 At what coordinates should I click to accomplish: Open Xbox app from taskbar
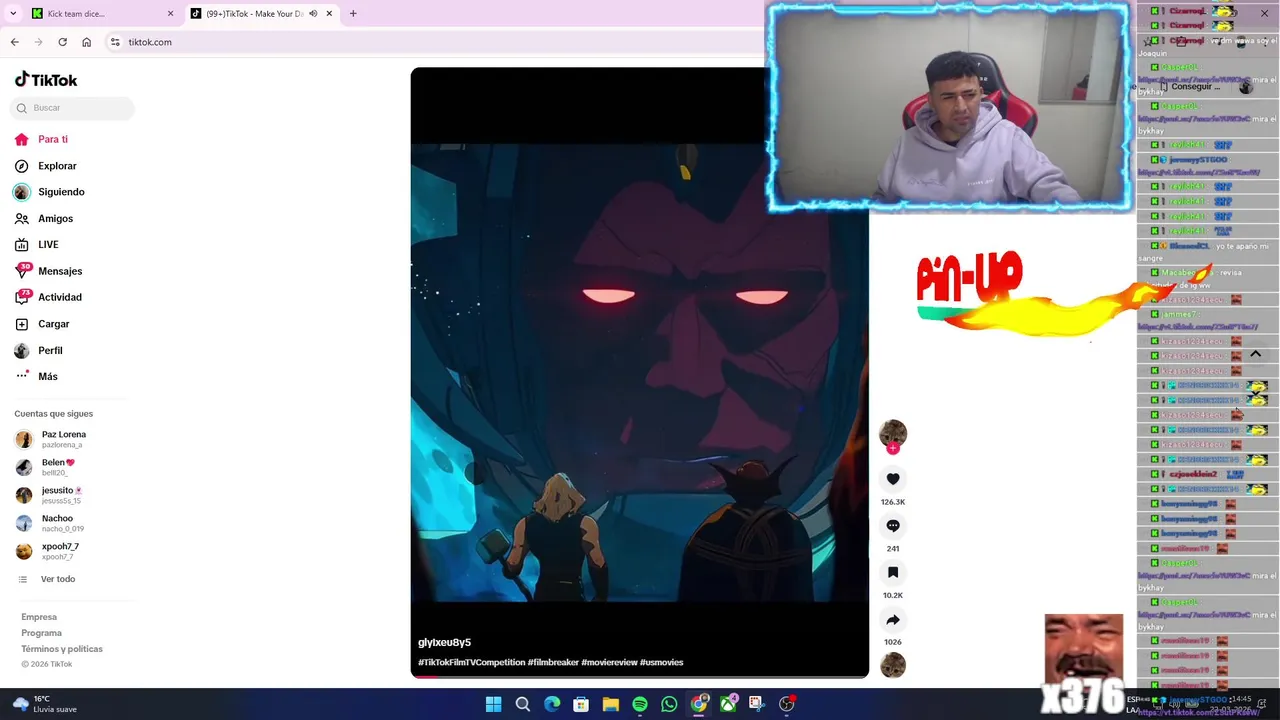(728, 704)
